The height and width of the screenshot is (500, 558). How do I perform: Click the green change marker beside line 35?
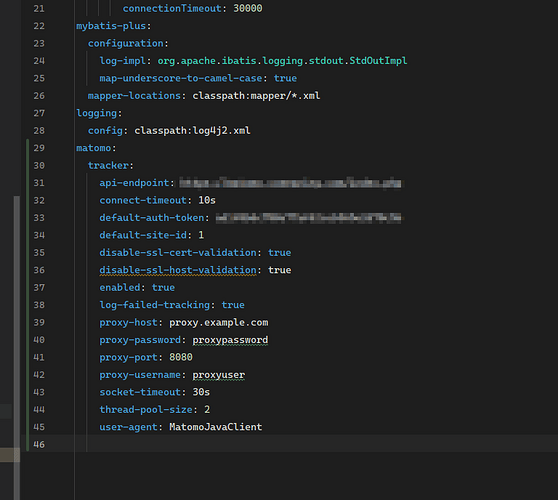(28, 253)
